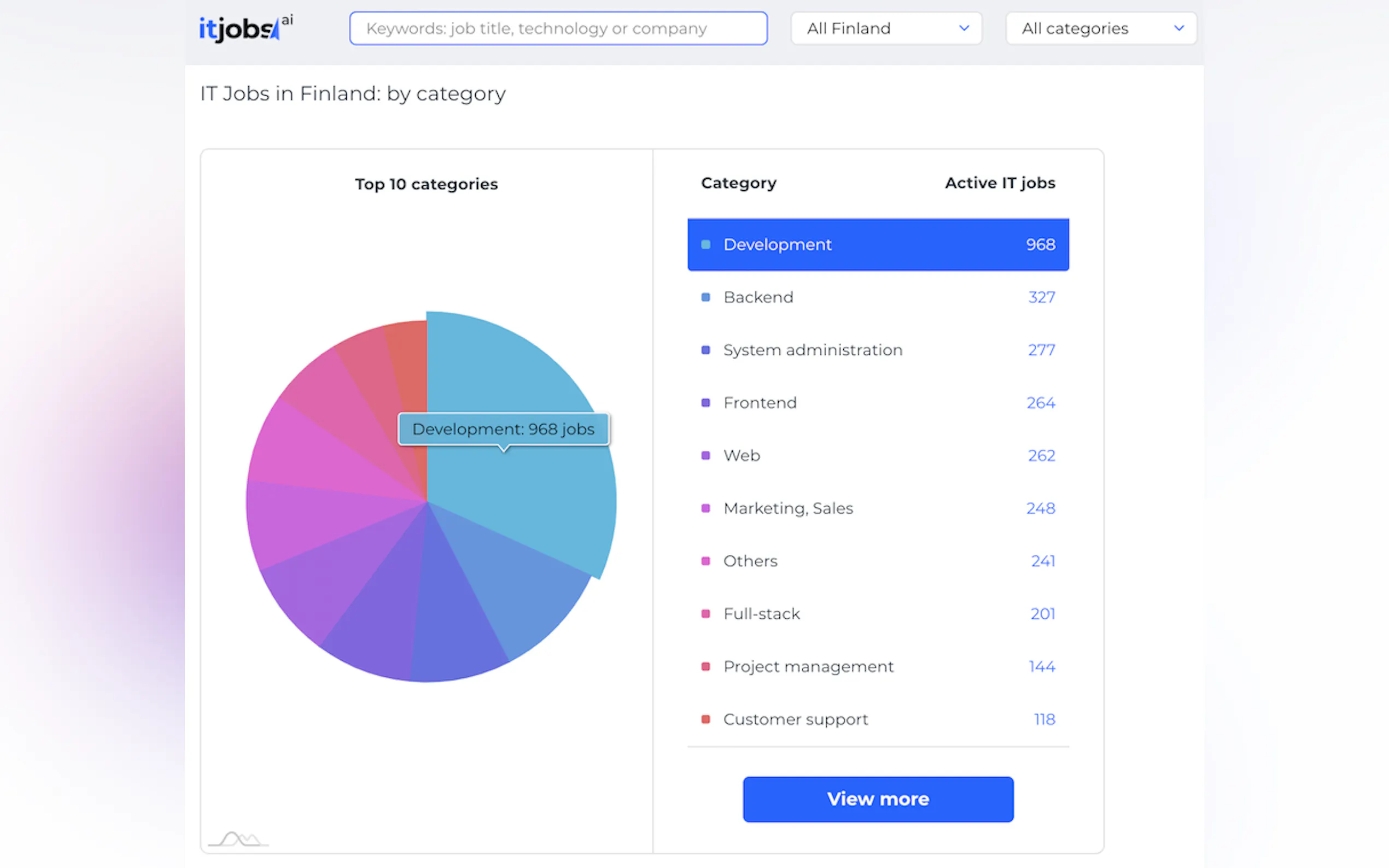
Task: Click the Full-stack color swatch
Action: pyautogui.click(x=705, y=614)
